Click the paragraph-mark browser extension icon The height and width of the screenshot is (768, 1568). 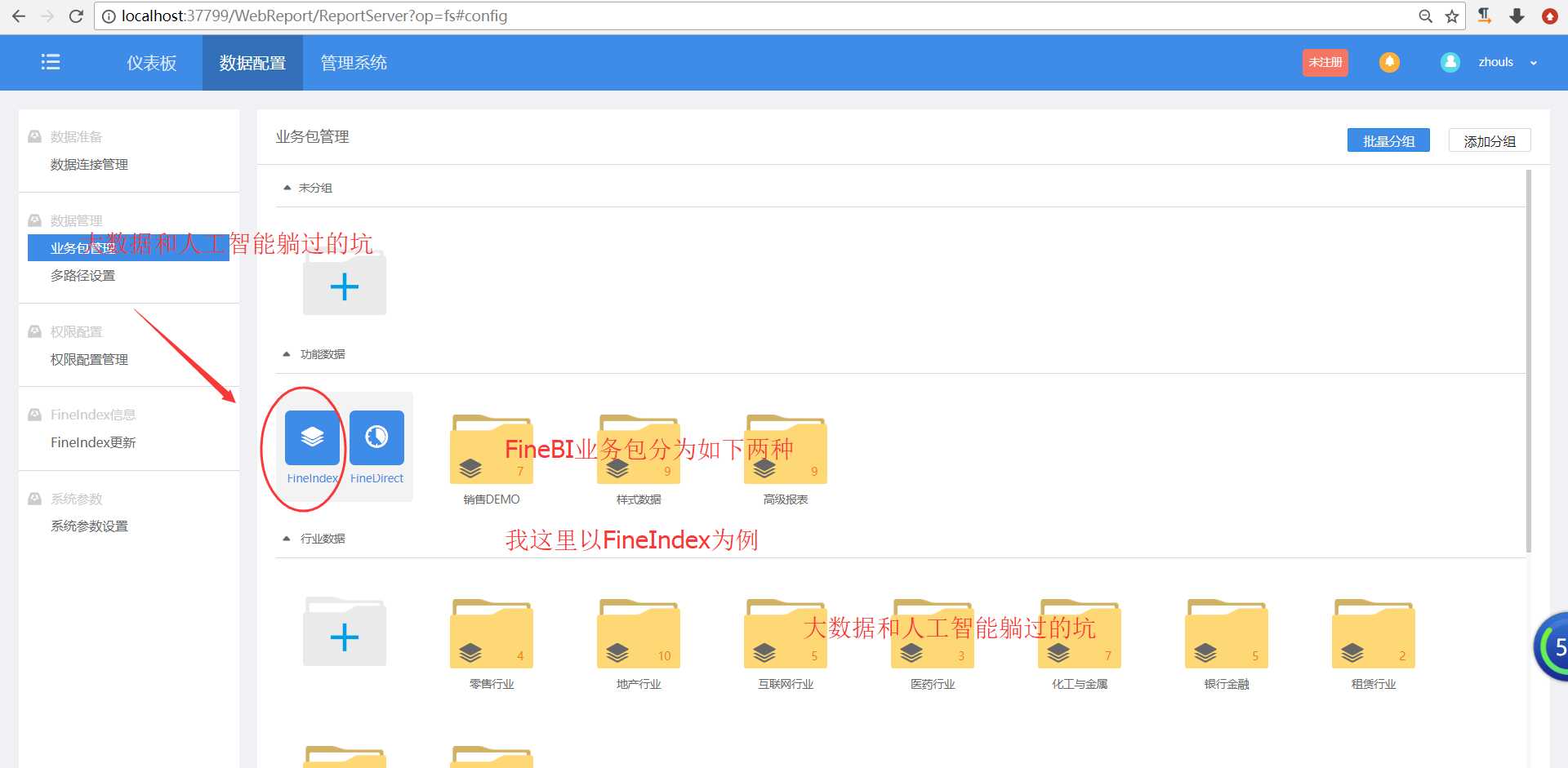(1485, 16)
